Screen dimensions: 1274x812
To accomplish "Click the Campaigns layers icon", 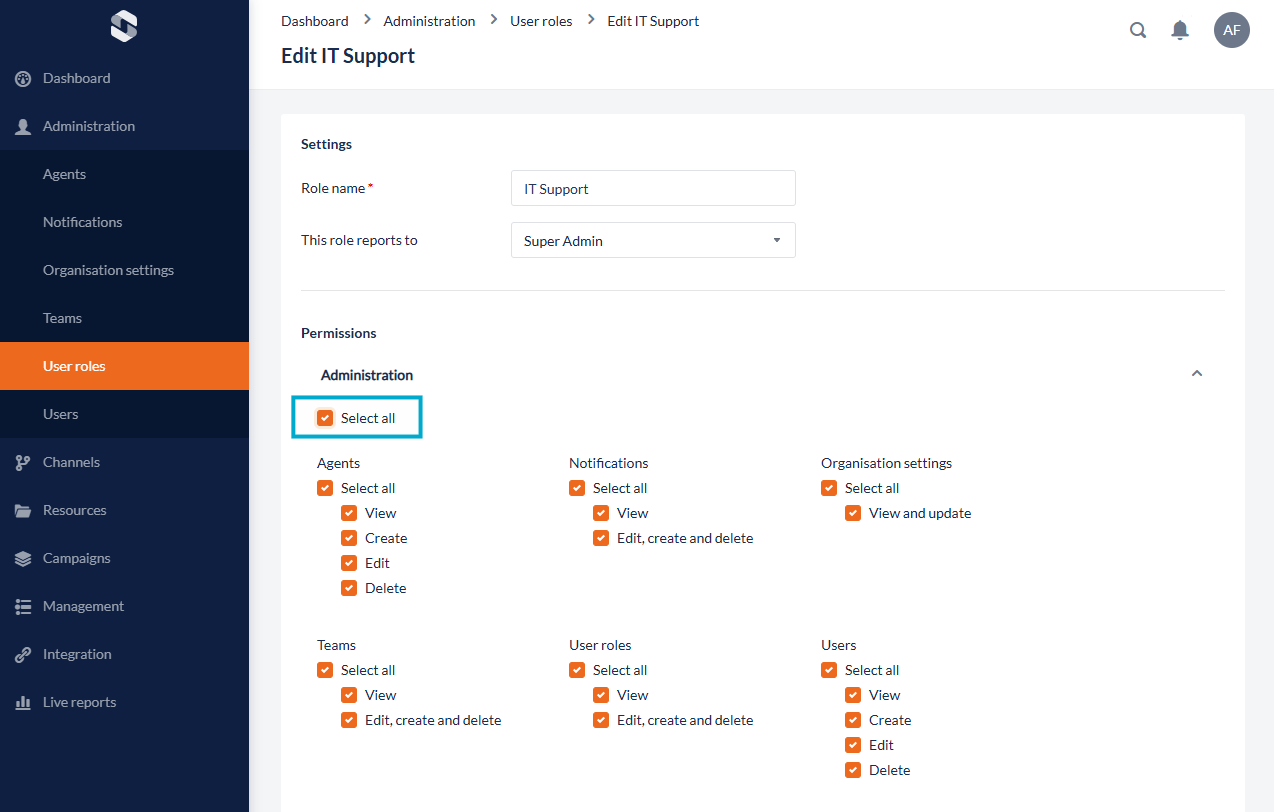I will [x=23, y=559].
